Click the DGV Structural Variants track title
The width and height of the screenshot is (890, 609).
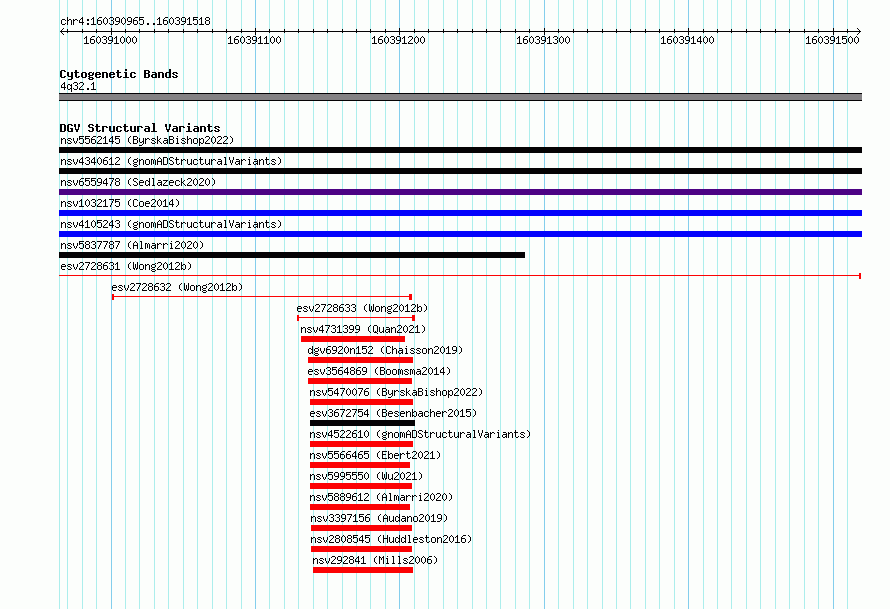pyautogui.click(x=140, y=128)
